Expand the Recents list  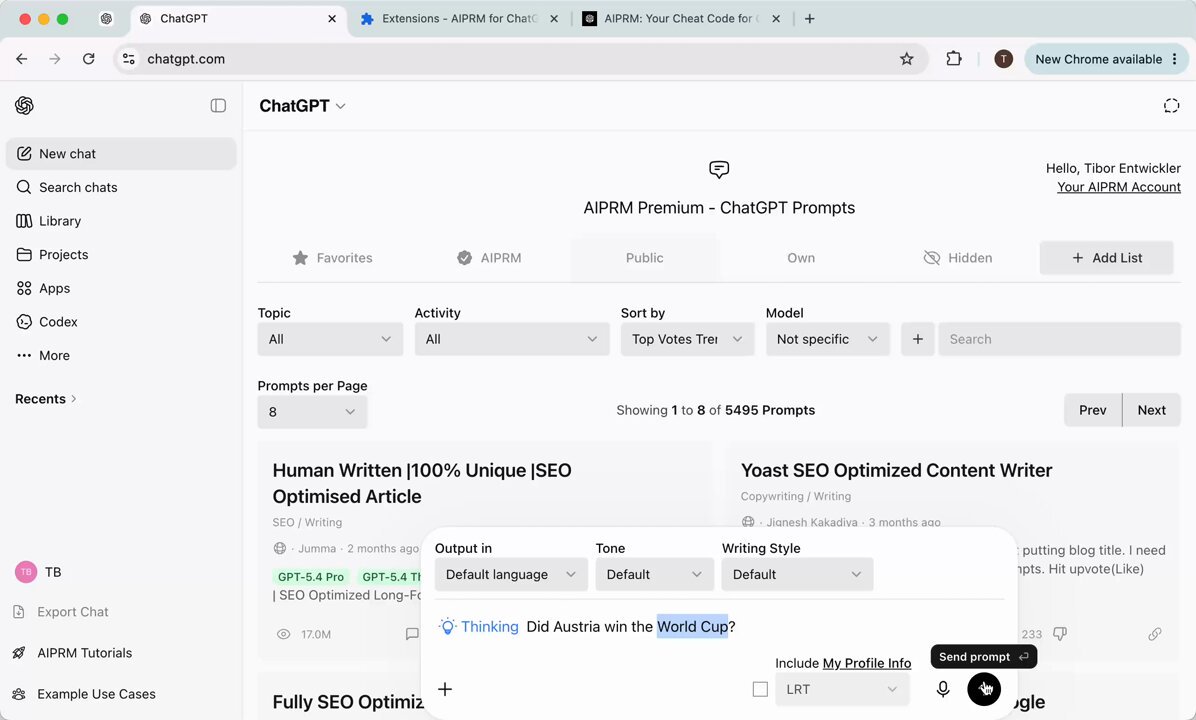(46, 398)
